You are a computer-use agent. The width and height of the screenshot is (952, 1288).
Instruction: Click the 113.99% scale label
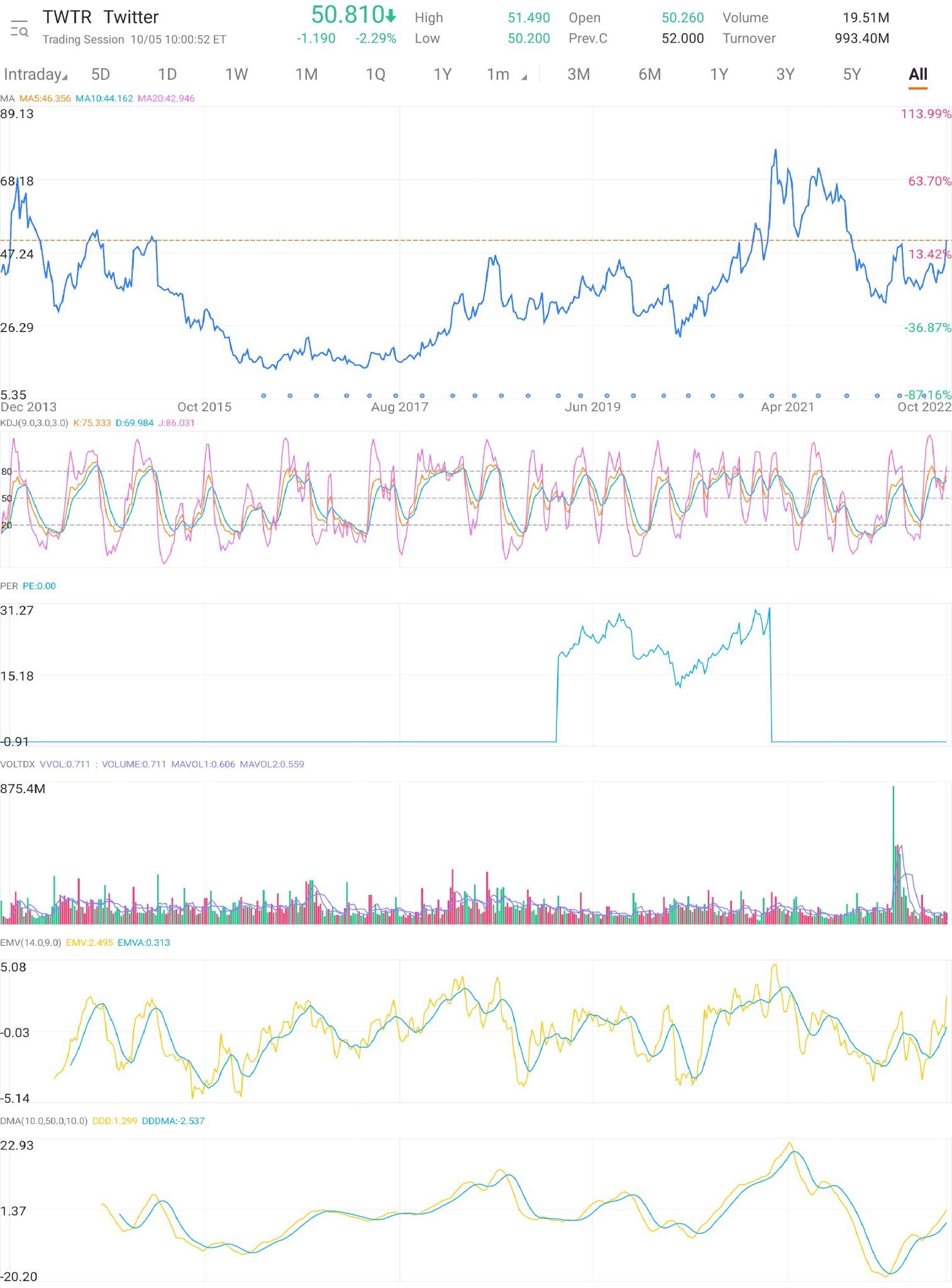pos(926,114)
